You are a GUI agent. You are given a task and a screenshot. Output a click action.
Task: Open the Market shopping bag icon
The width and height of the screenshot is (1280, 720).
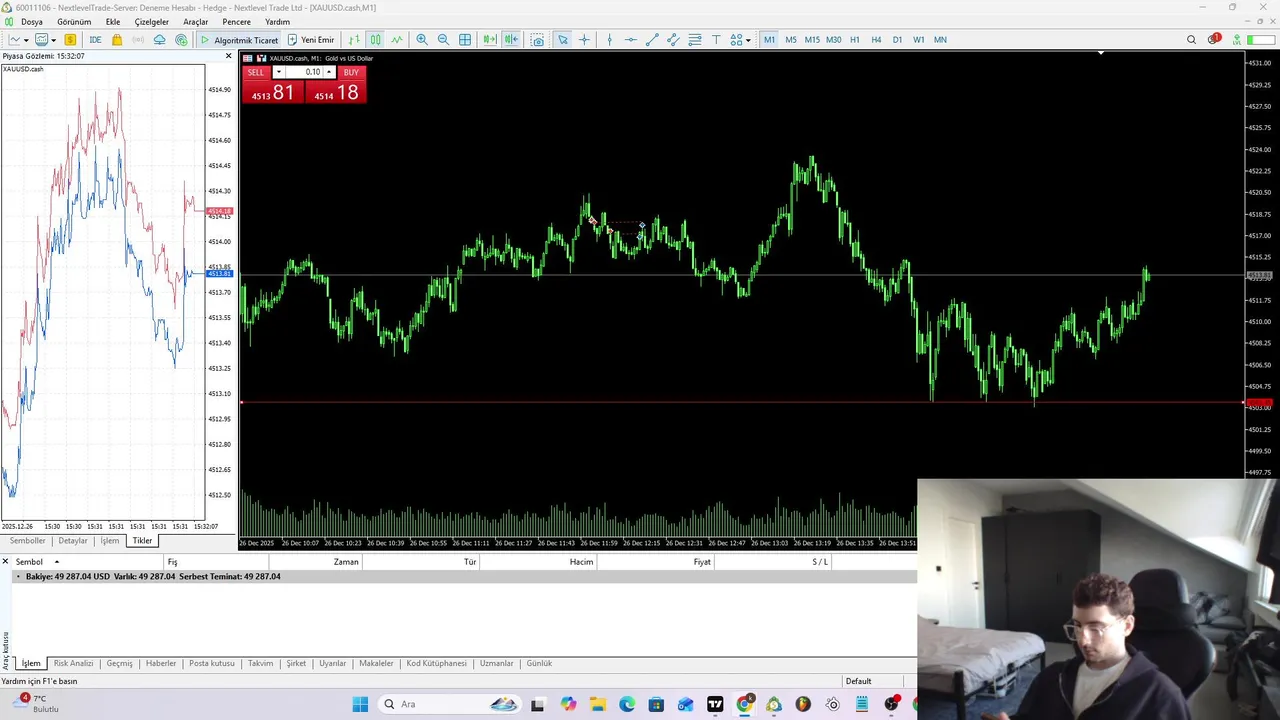(117, 40)
